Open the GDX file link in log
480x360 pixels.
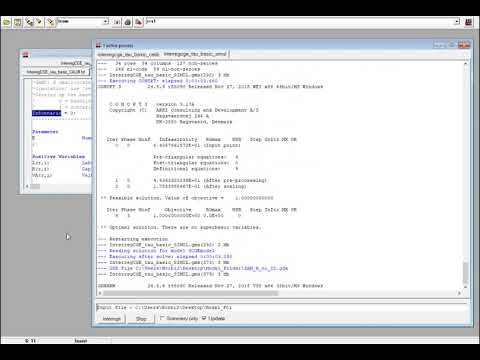[x=198, y=268]
